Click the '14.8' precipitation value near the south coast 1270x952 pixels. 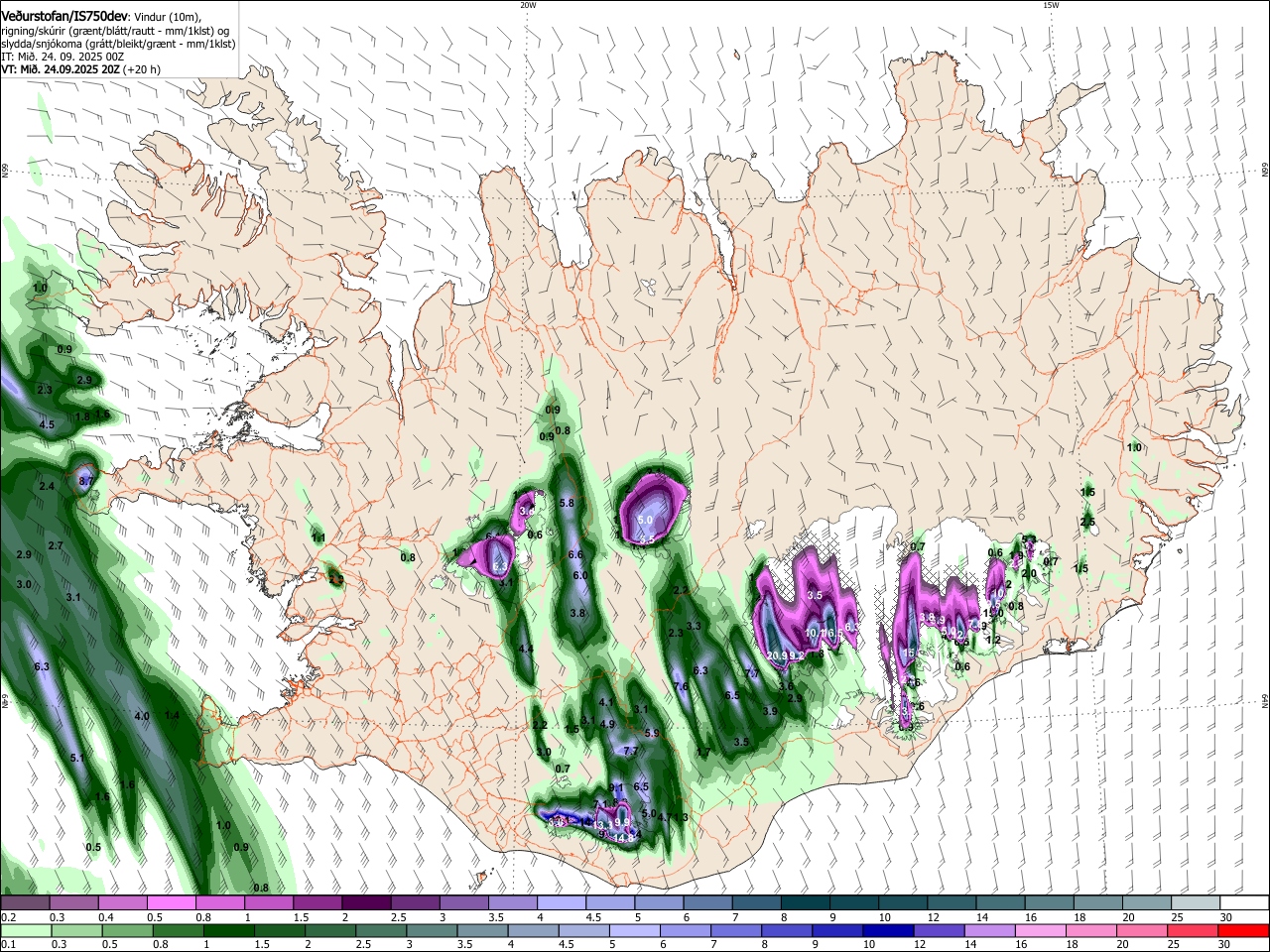(x=624, y=839)
